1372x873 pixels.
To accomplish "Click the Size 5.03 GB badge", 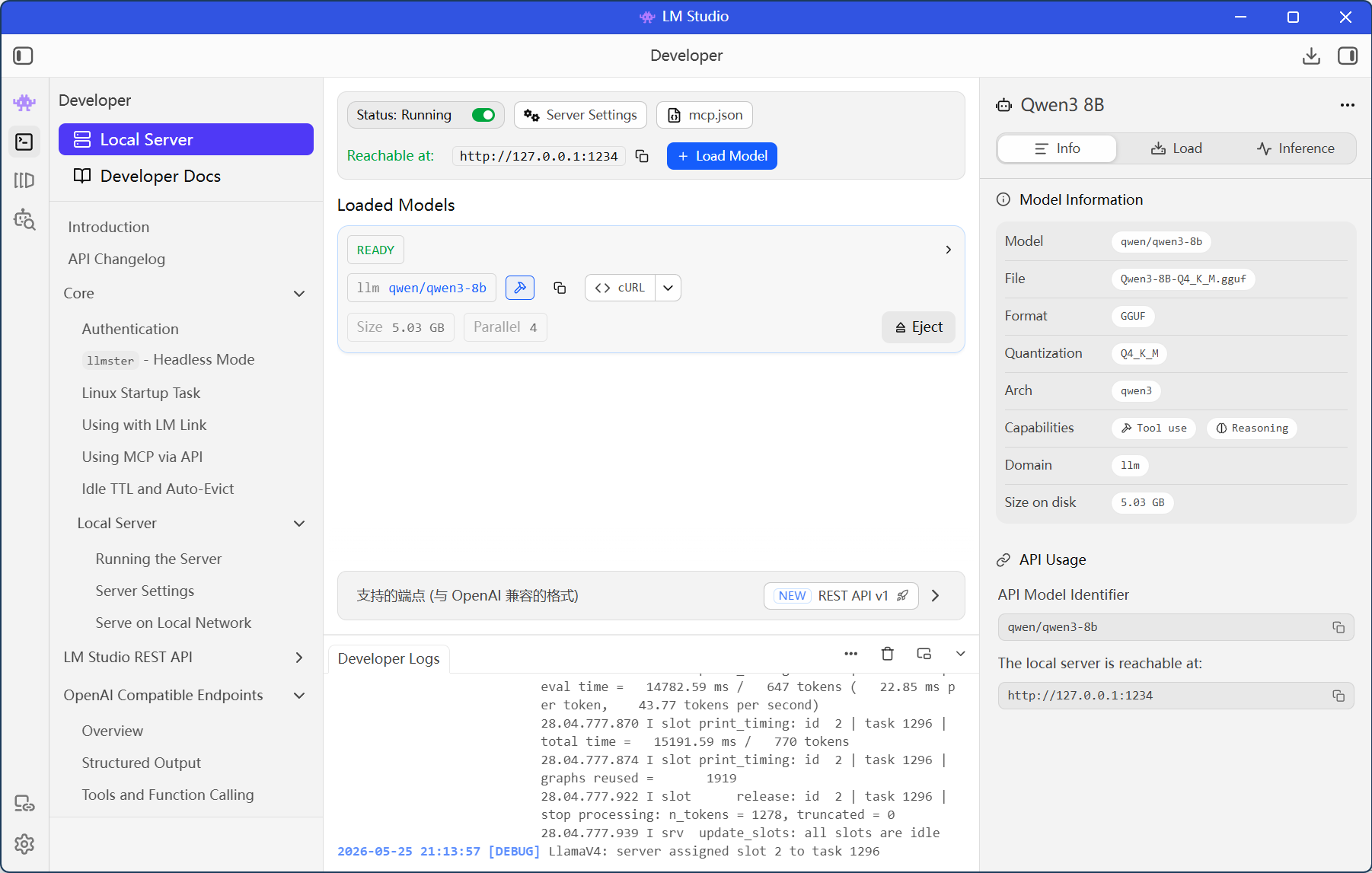I will coord(400,327).
